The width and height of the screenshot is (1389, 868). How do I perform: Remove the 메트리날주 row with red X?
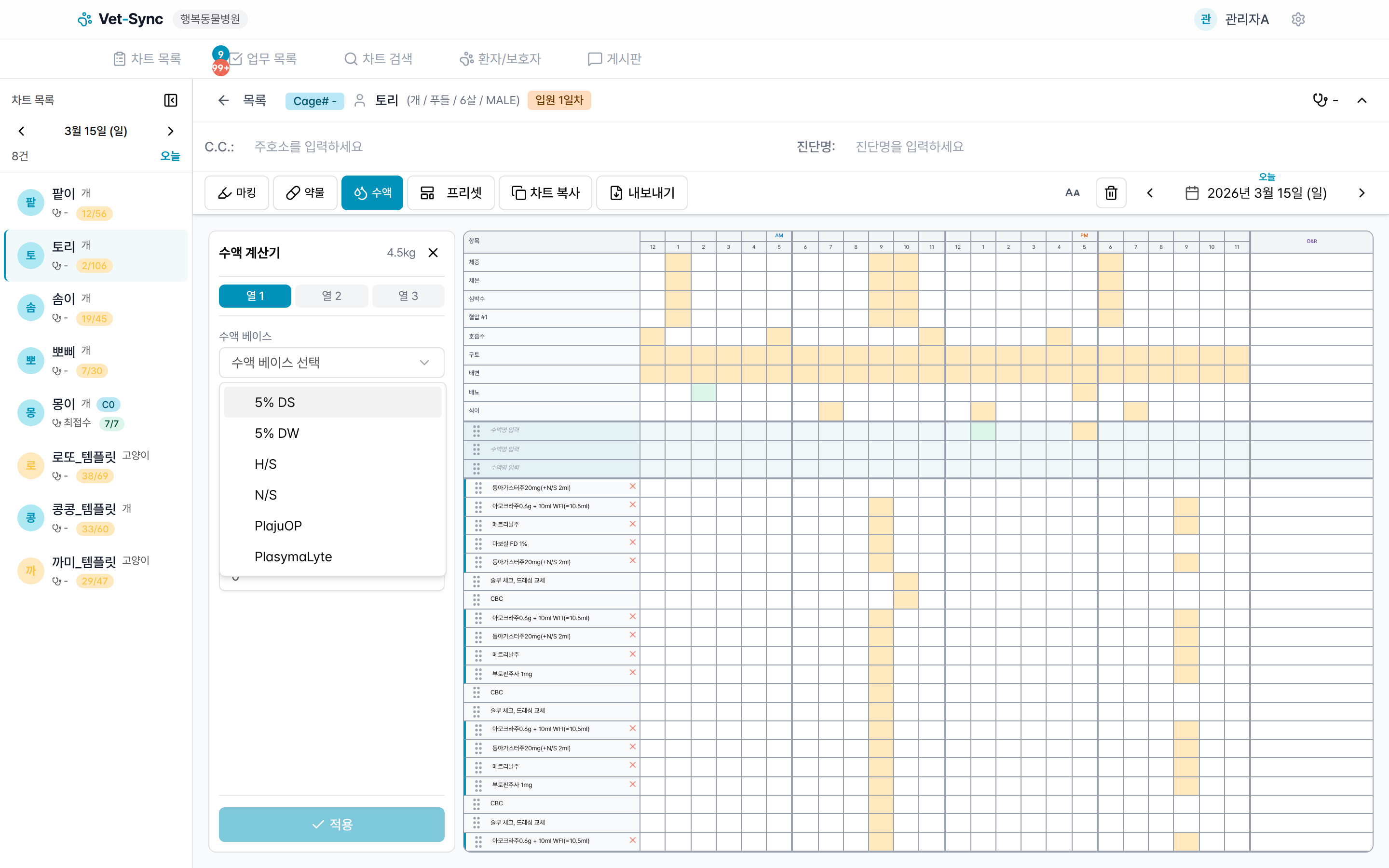click(x=632, y=524)
